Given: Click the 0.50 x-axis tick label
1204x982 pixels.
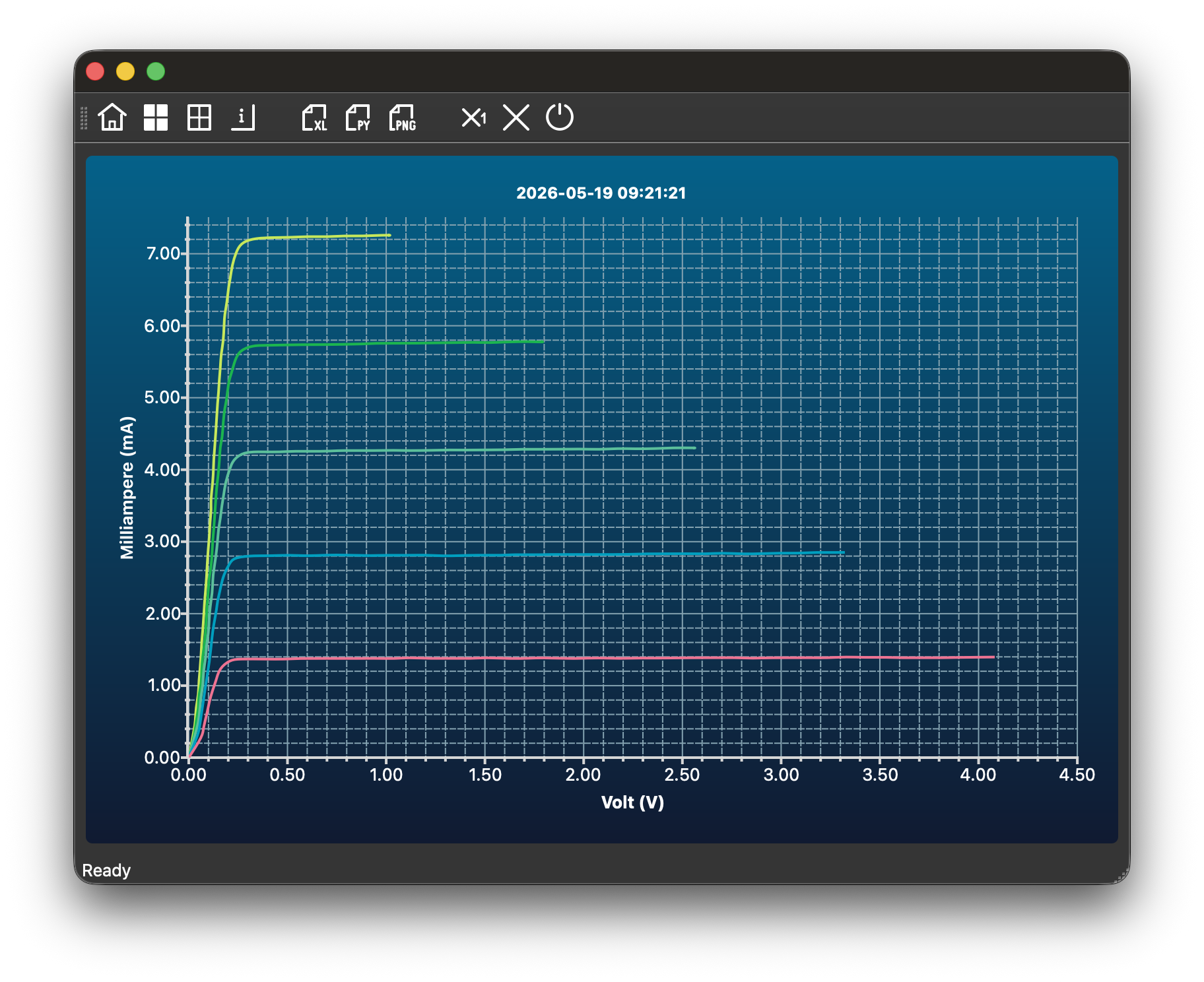Looking at the screenshot, I should tap(287, 775).
